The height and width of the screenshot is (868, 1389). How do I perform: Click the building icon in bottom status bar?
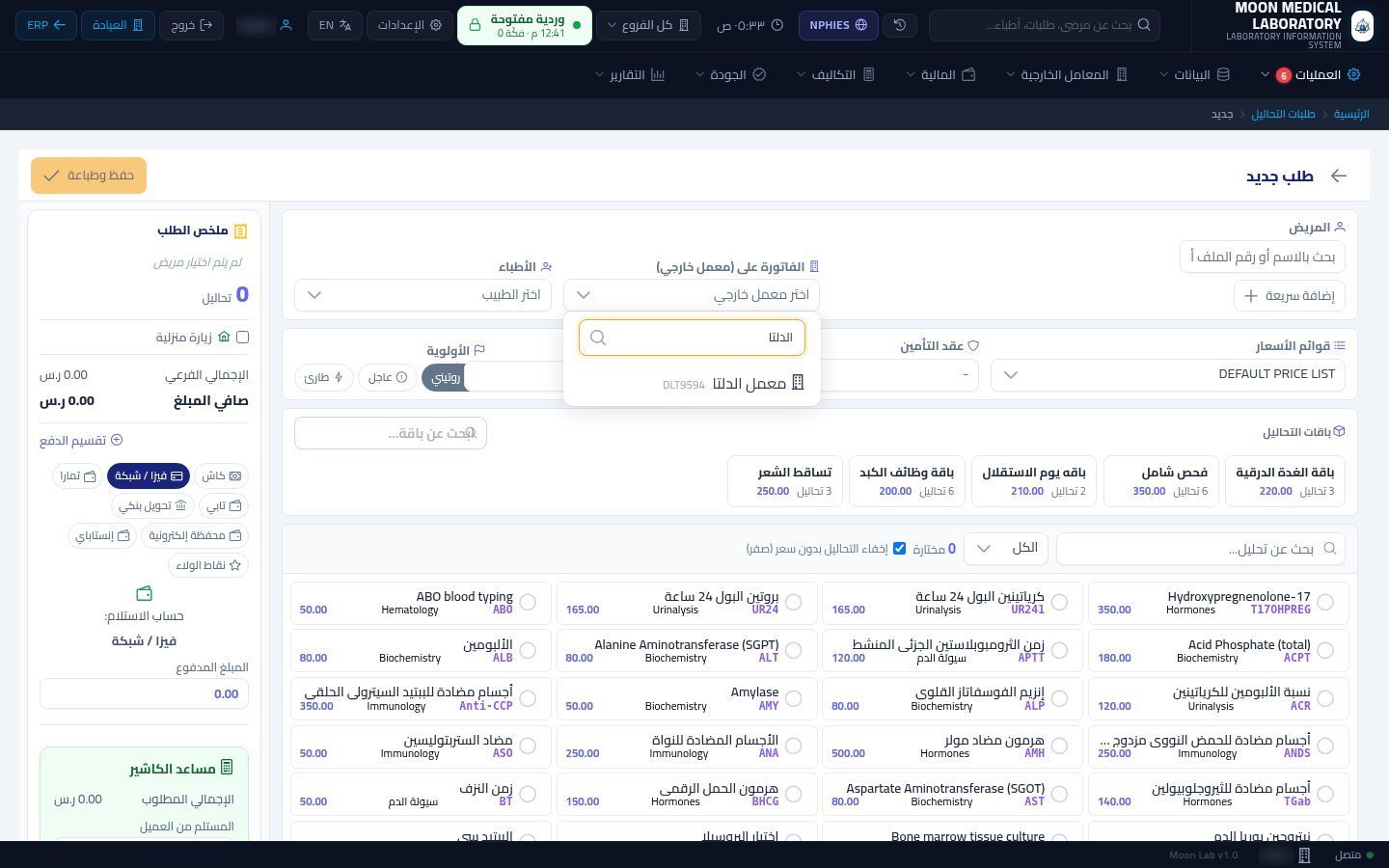(x=1304, y=855)
